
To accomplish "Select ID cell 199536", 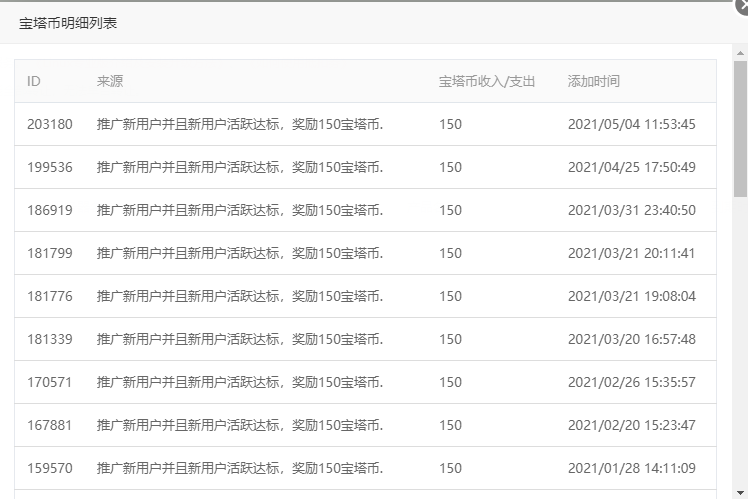I will 50,167.
